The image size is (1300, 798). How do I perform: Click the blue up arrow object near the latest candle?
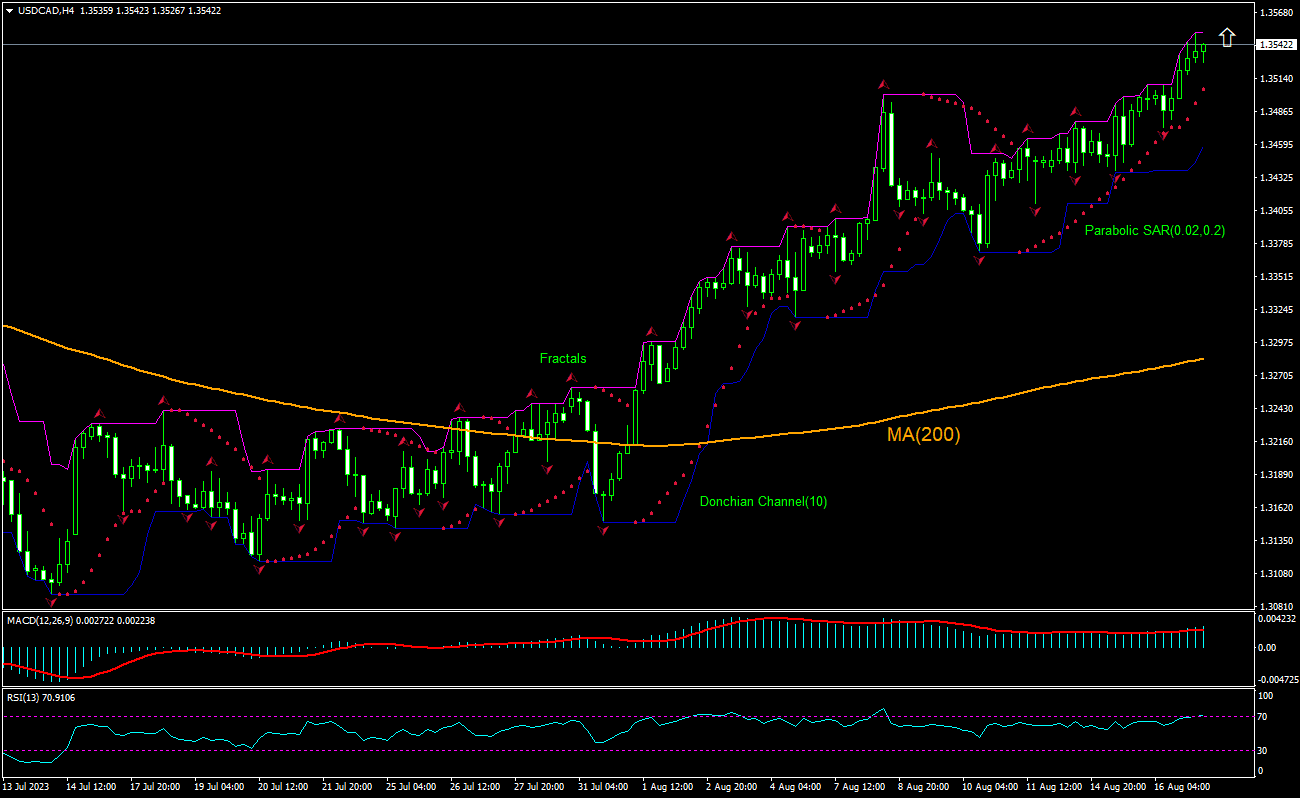(1225, 37)
